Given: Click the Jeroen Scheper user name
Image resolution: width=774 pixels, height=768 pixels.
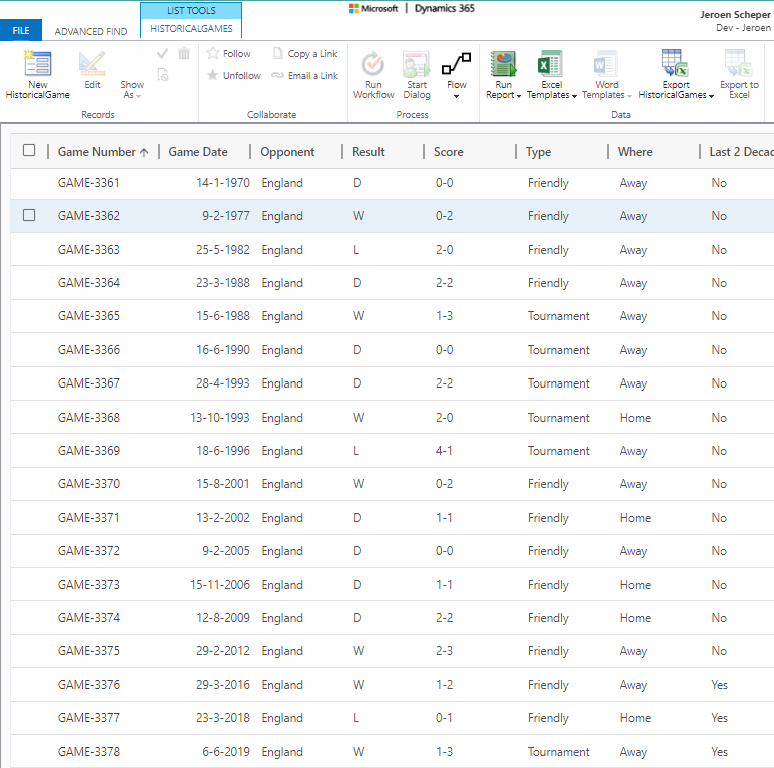Looking at the screenshot, I should pyautogui.click(x=735, y=15).
